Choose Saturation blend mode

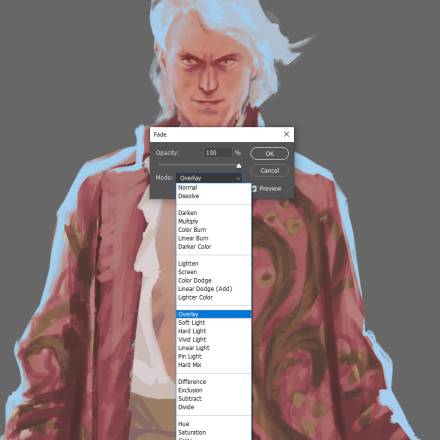pos(214,432)
